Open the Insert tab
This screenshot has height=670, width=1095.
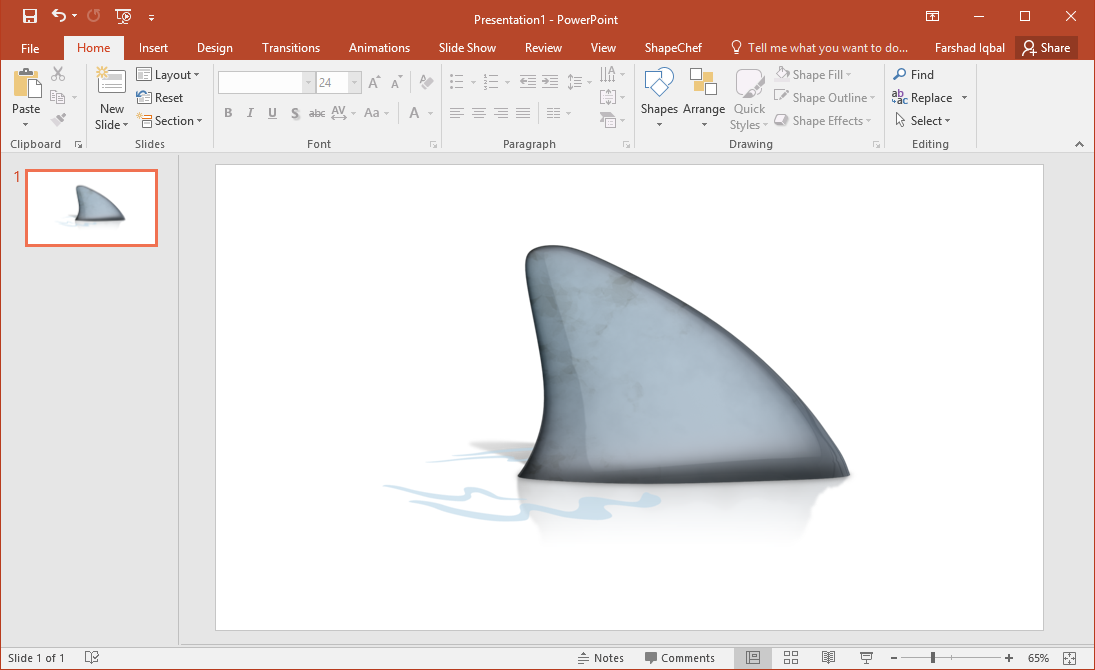tap(153, 48)
